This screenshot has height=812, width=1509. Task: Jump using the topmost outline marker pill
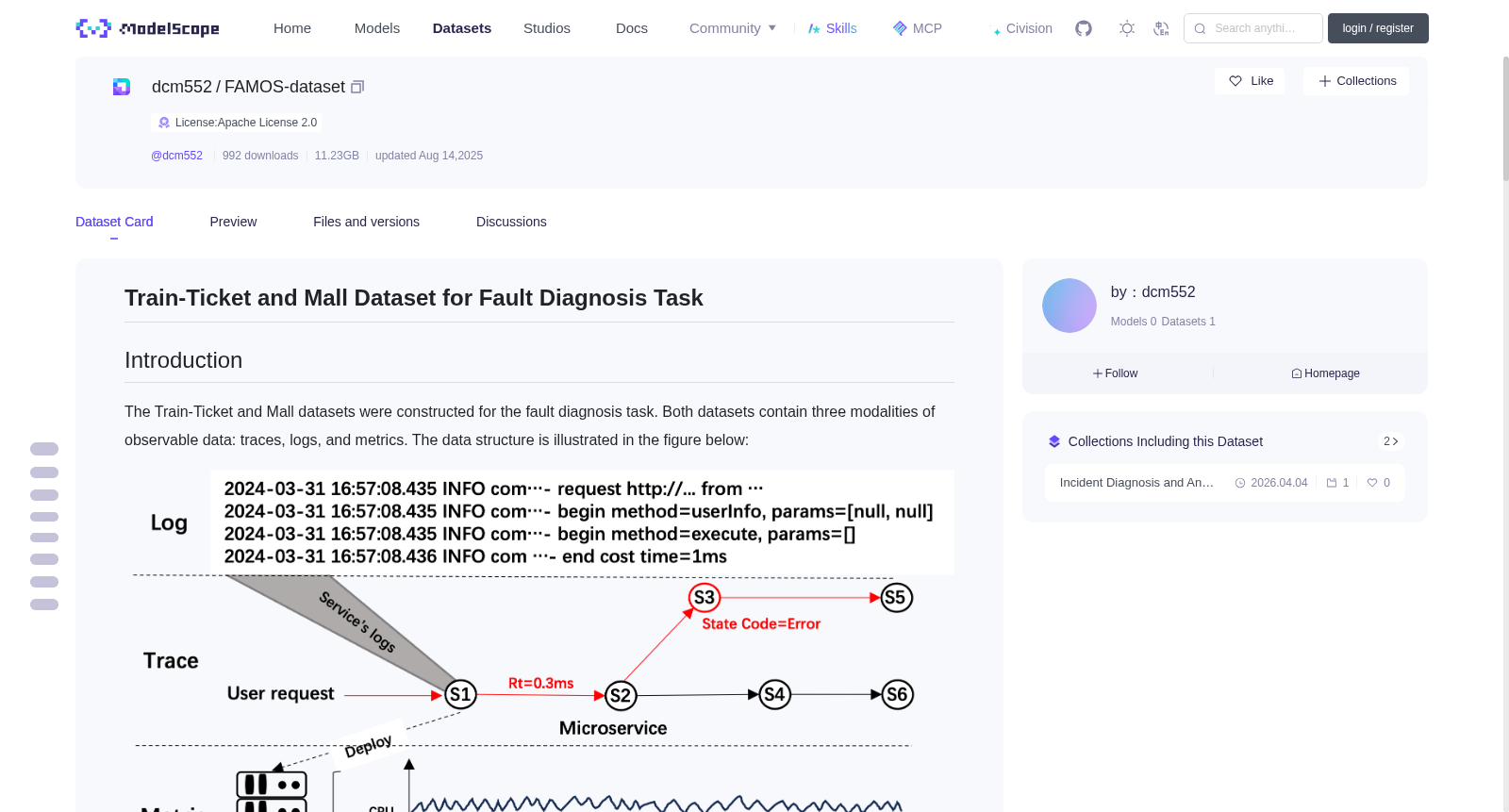tap(44, 449)
